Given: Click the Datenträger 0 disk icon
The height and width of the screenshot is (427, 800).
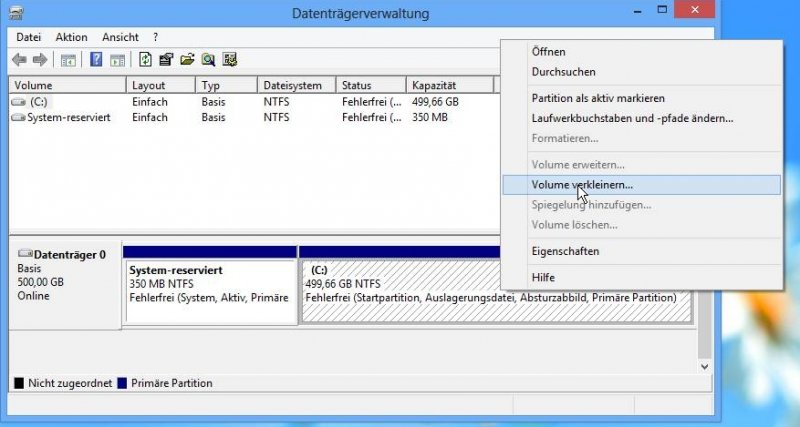Looking at the screenshot, I should click(x=25, y=254).
